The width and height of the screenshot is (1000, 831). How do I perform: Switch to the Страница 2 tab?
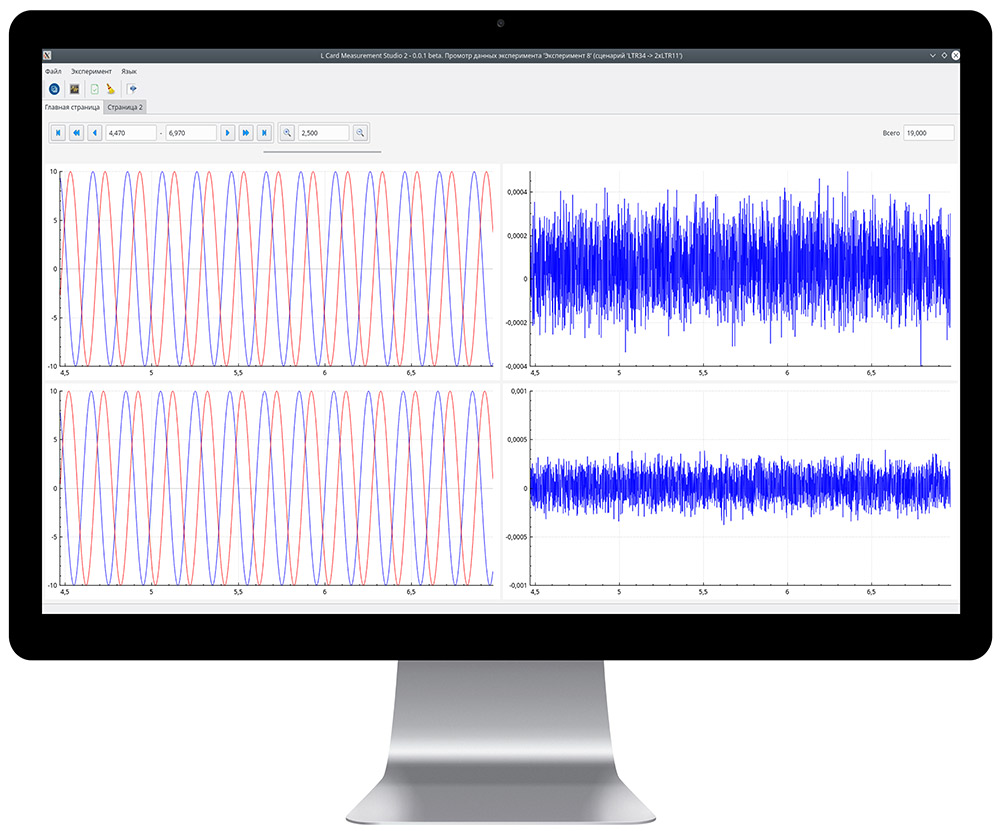(125, 106)
